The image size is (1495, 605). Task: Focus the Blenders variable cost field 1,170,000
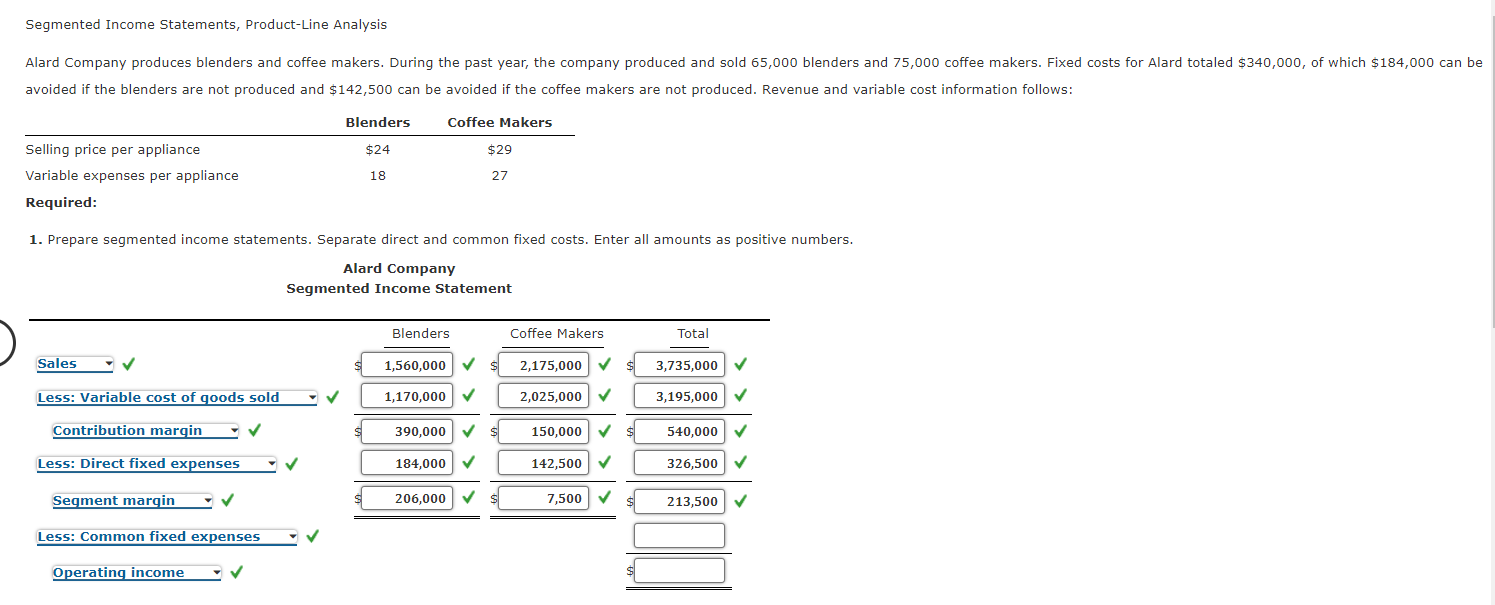click(x=406, y=396)
